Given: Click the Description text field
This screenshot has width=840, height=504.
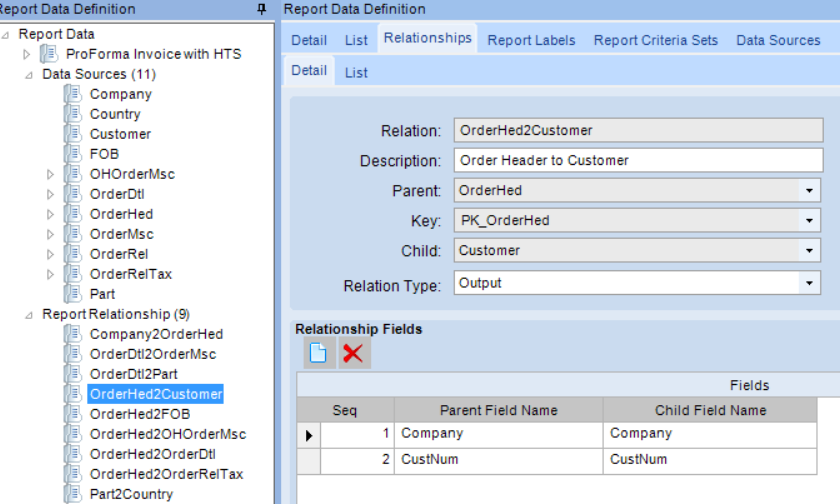Looking at the screenshot, I should point(638,160).
